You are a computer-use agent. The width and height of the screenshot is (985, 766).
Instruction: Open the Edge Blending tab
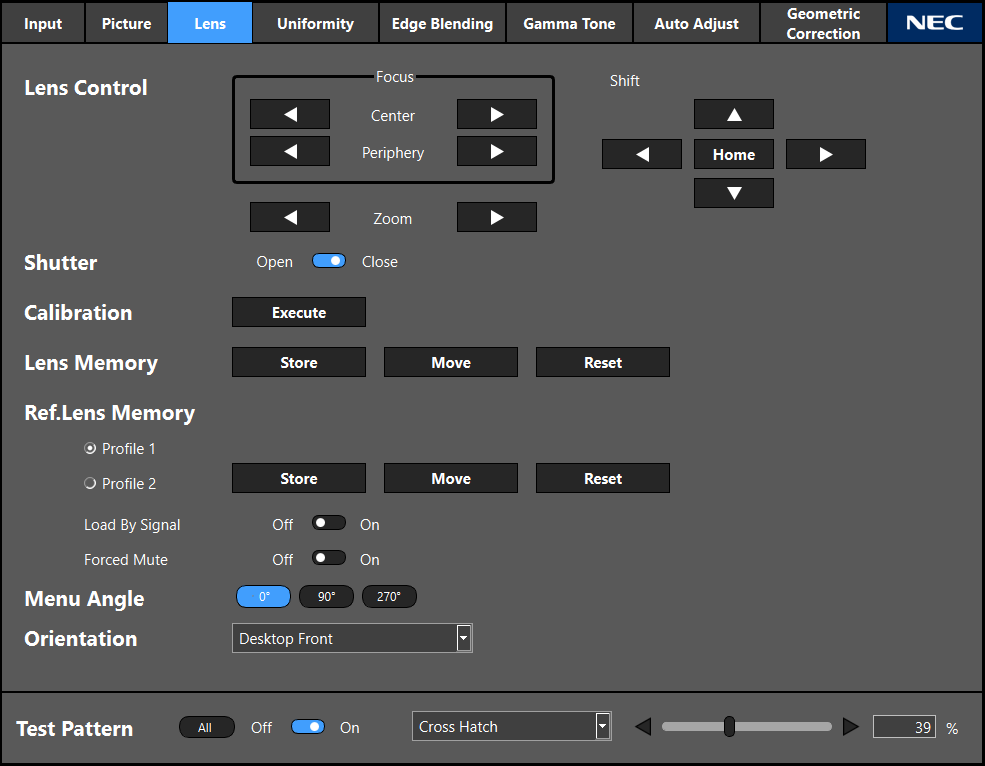click(x=442, y=23)
